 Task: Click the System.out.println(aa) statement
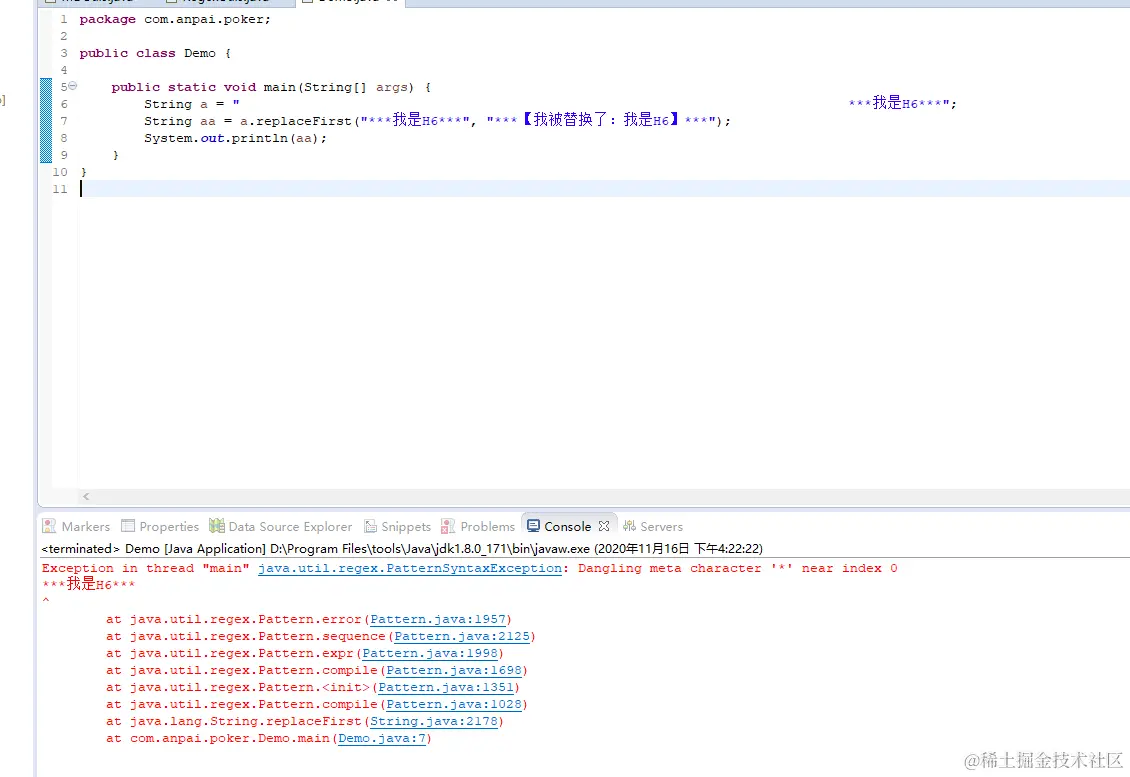click(x=235, y=138)
